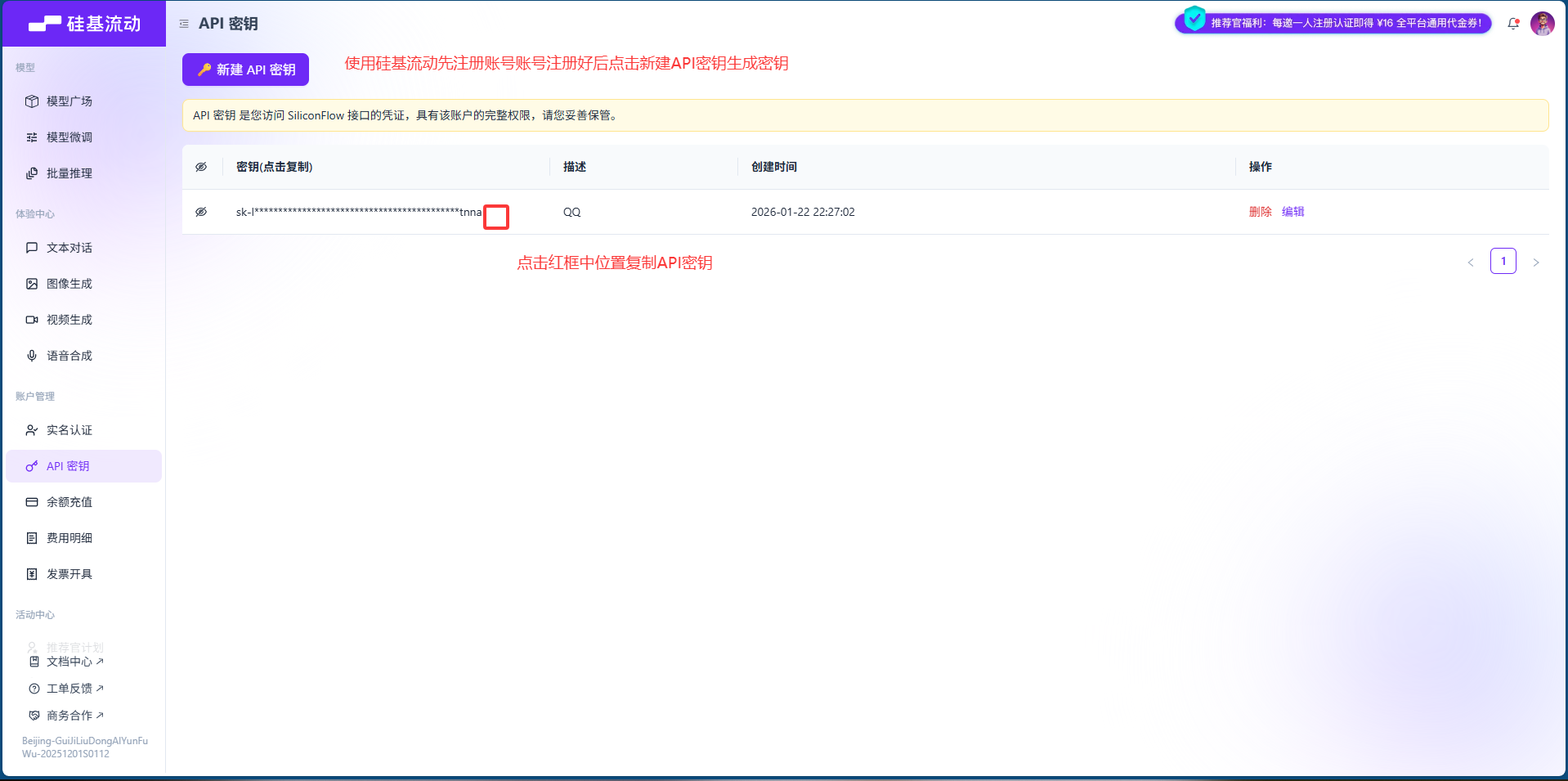Viewport: 1568px width, 781px height.
Task: Open 模型广场 in the sidebar
Action: pos(69,101)
